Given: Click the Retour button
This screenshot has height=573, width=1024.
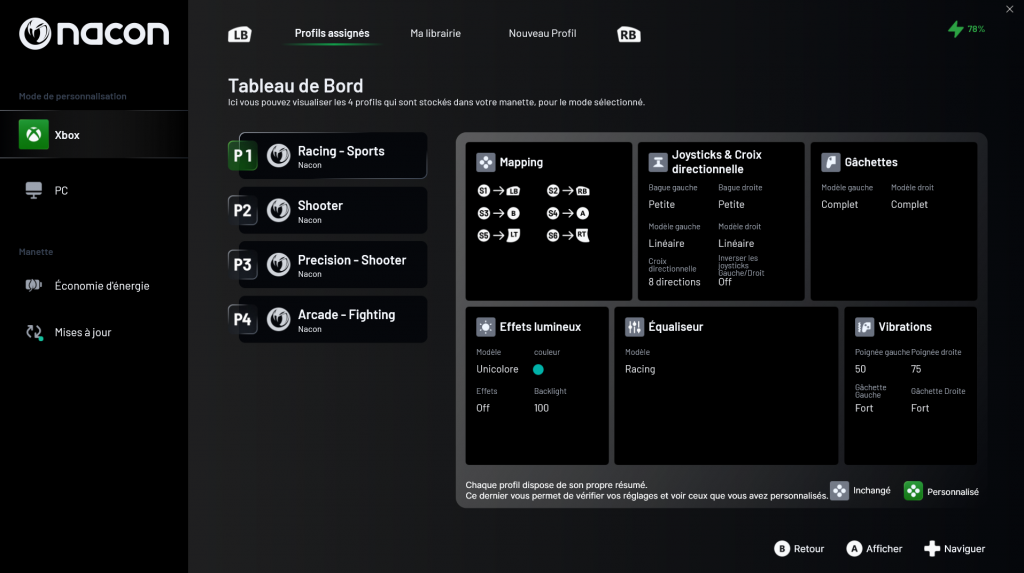Looking at the screenshot, I should (799, 549).
